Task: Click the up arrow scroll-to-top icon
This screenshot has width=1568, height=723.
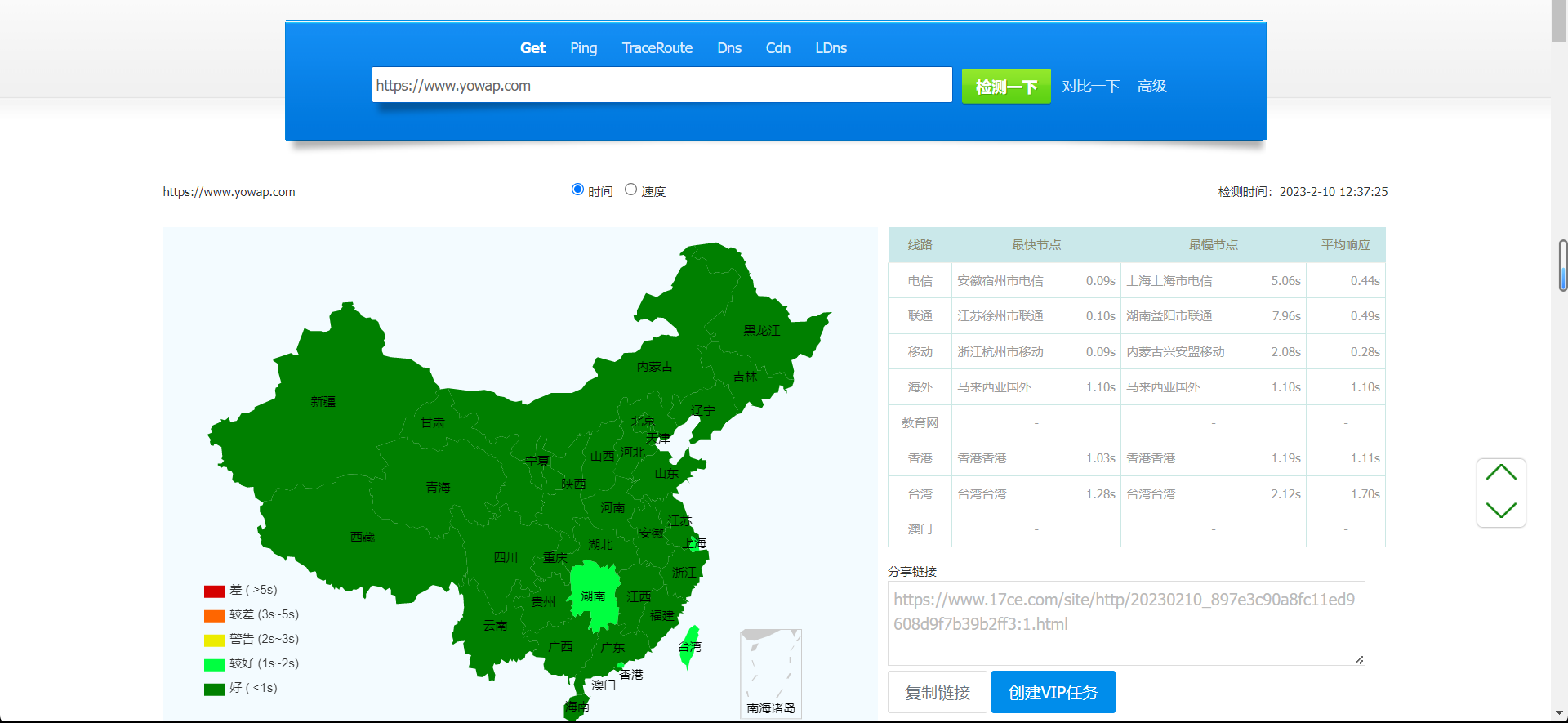Action: tap(1501, 474)
